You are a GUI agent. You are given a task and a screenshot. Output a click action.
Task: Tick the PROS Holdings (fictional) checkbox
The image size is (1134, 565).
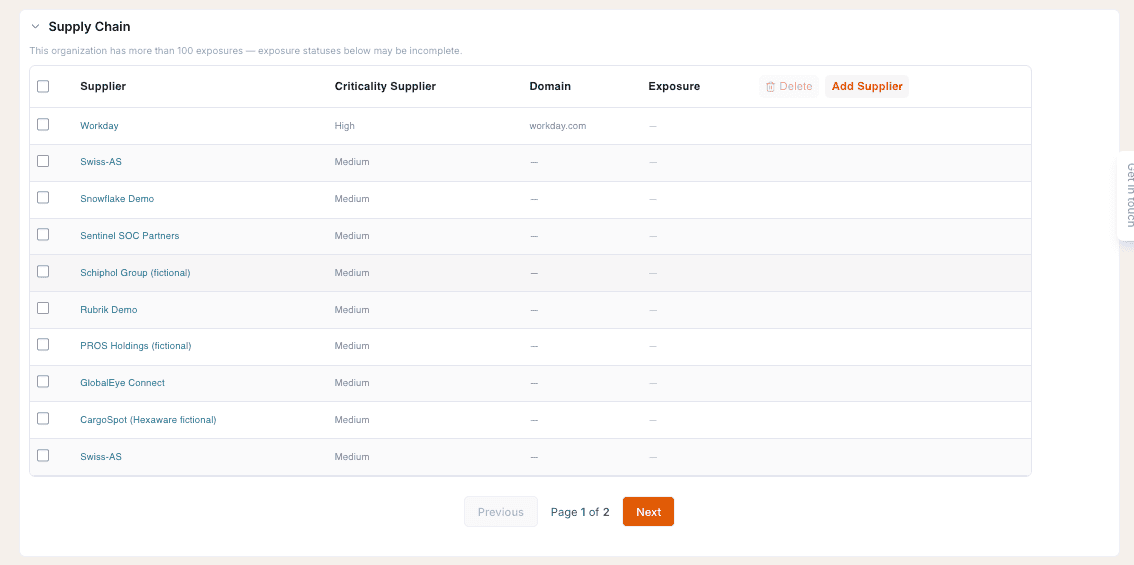tap(43, 344)
